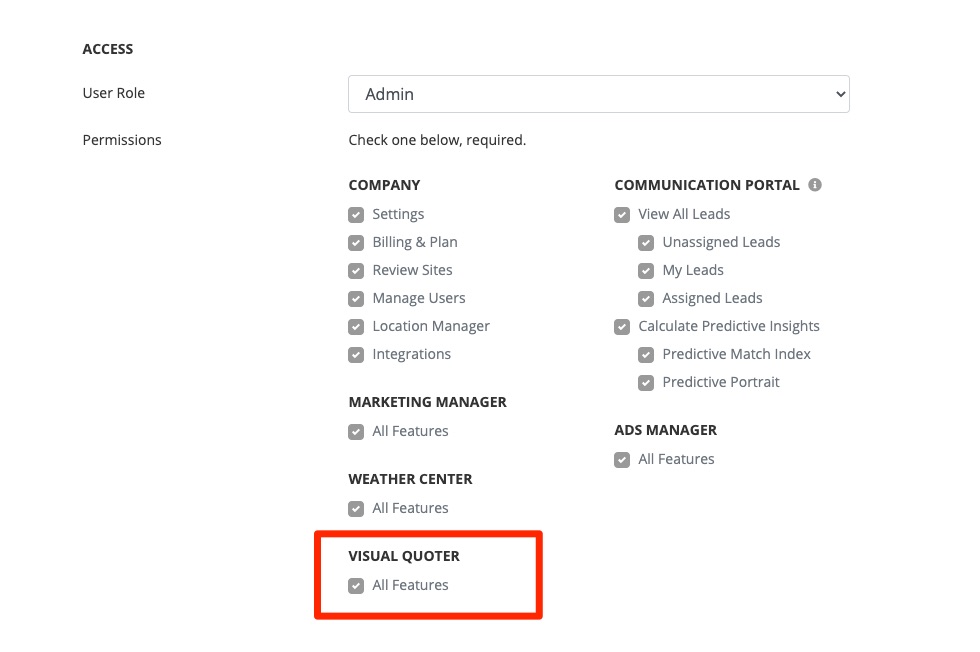Screen dimensions: 980x652
Task: Disable Assigned Leads permission
Action: (646, 299)
